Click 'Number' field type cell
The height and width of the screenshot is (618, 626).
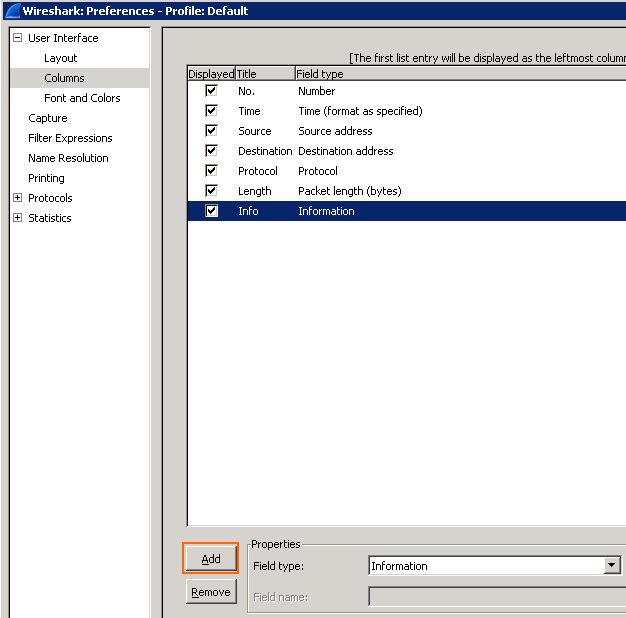(317, 91)
